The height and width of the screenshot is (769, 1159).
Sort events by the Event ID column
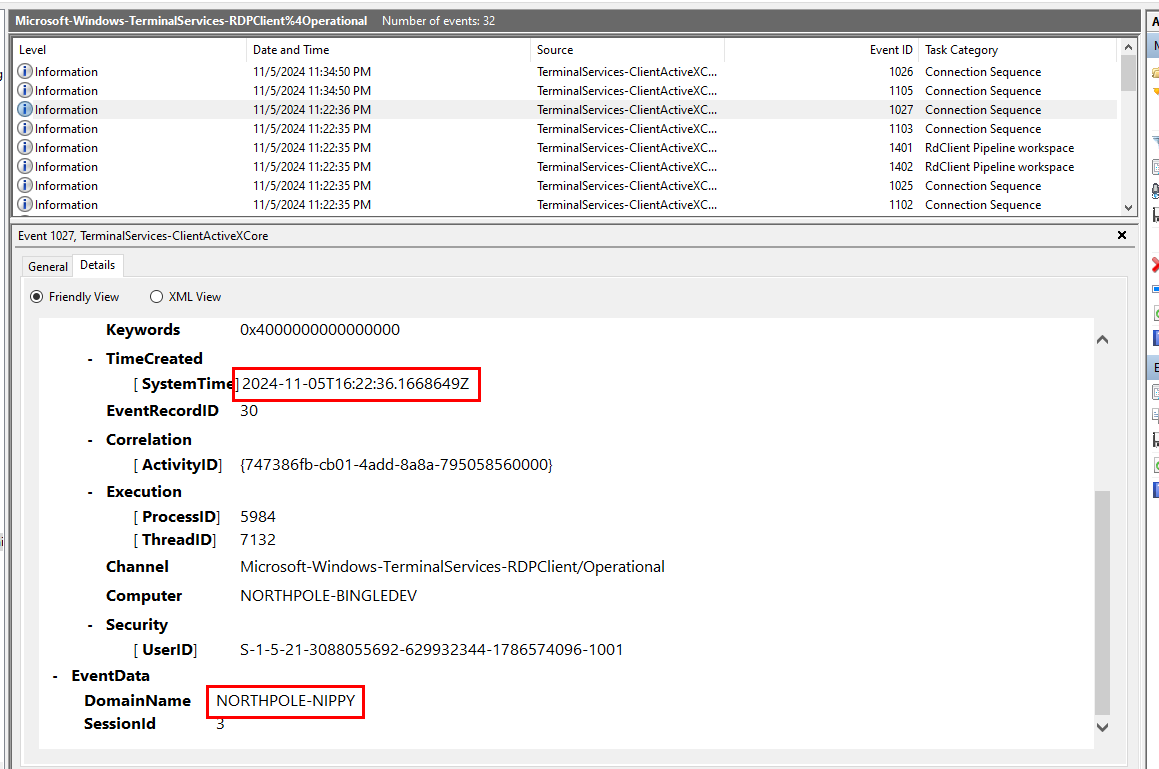pyautogui.click(x=822, y=50)
